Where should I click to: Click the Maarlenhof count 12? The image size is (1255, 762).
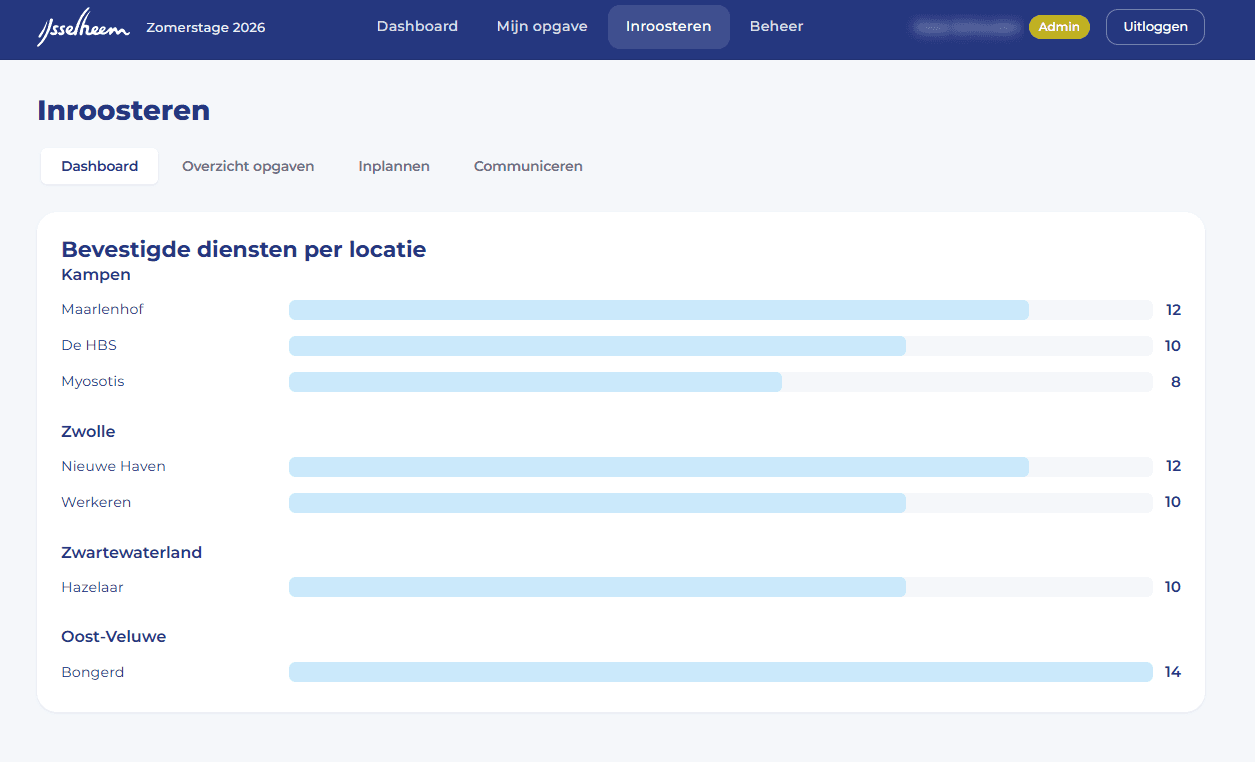pos(1173,310)
